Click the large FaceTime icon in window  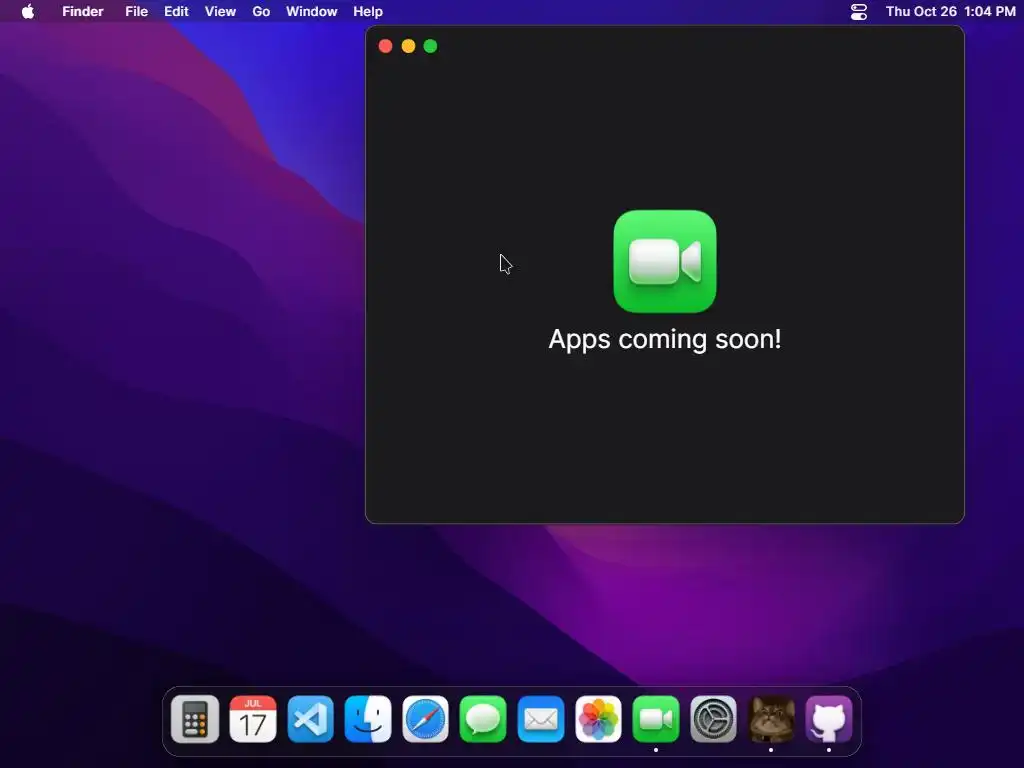click(x=665, y=261)
